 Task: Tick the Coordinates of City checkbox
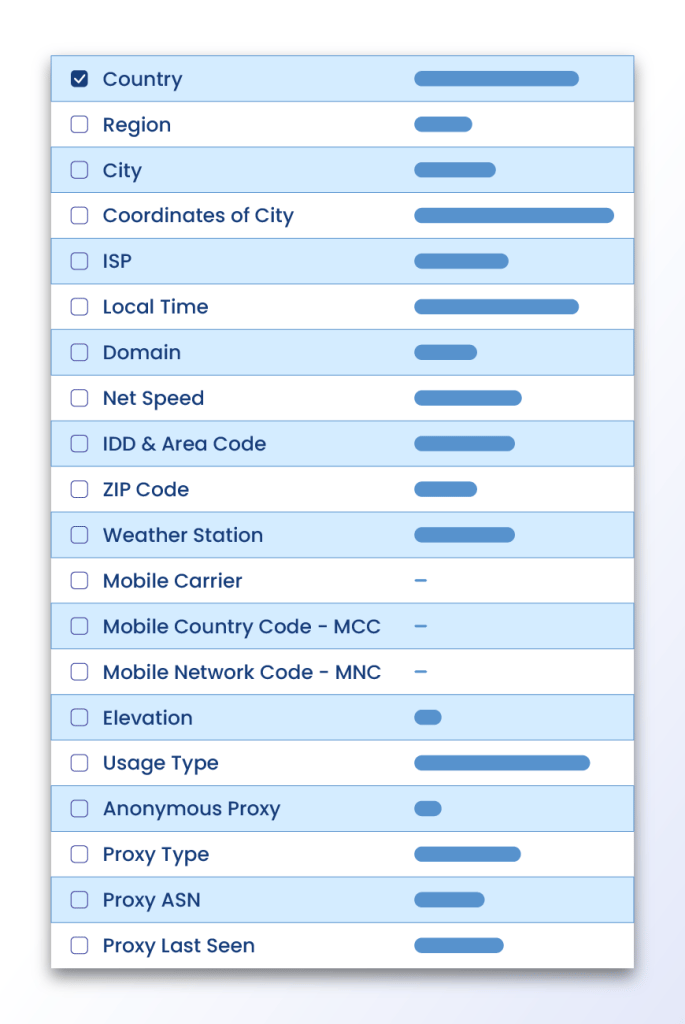coord(79,216)
